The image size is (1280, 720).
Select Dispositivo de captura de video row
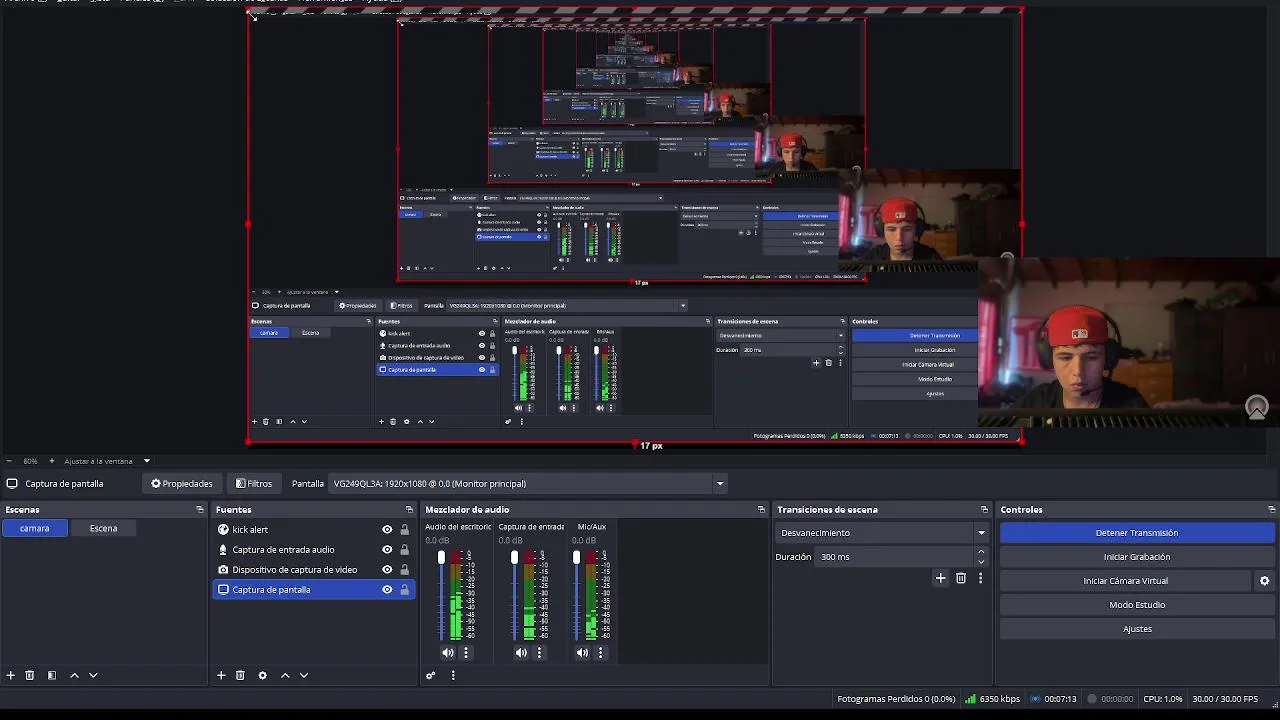tap(314, 570)
